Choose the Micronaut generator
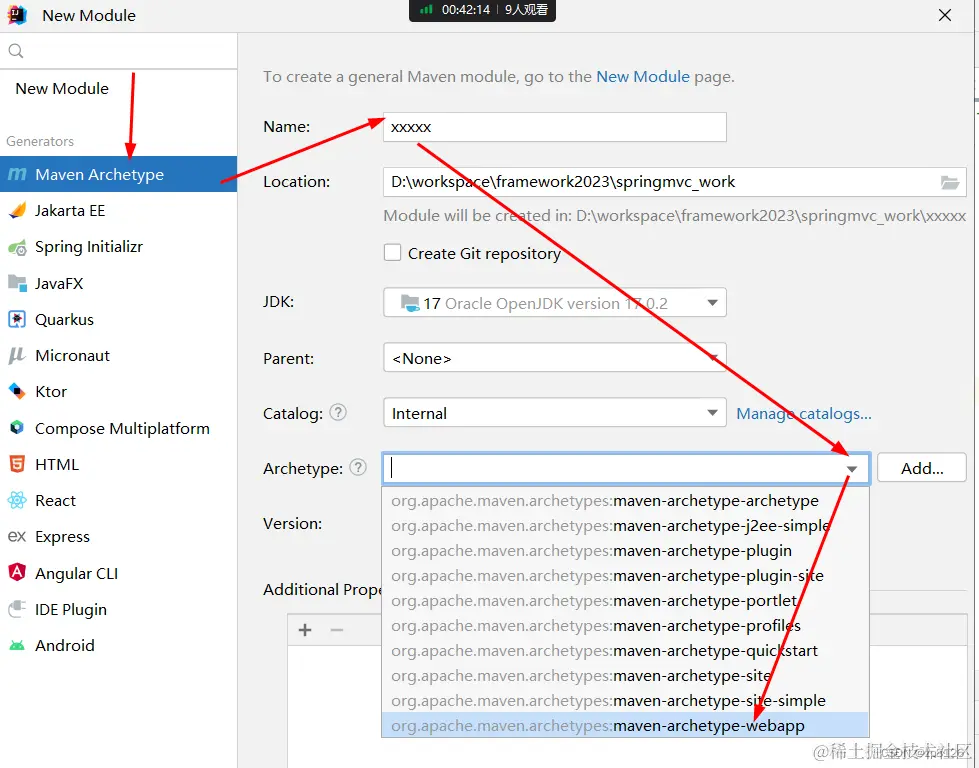Image resolution: width=979 pixels, height=768 pixels. [x=118, y=355]
